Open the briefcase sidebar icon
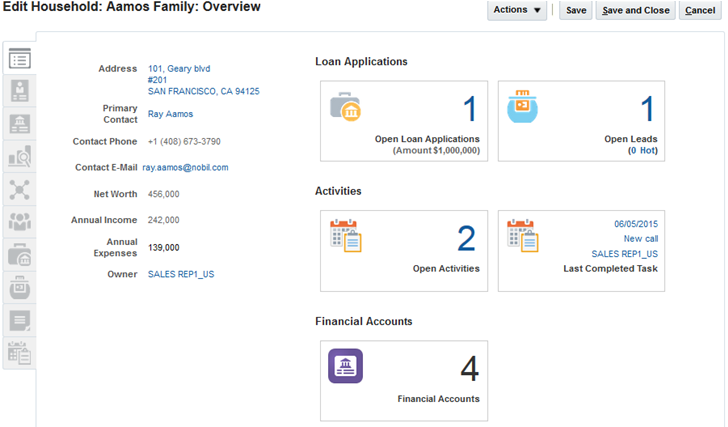 [19, 254]
